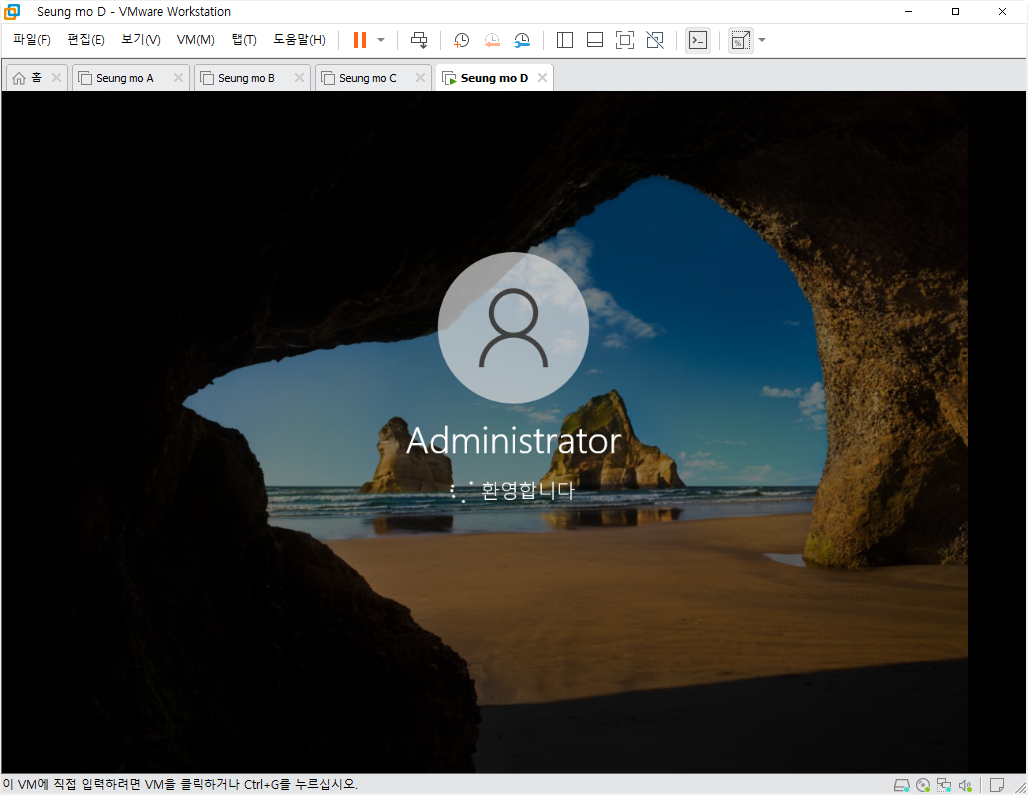Maximize the VMware Workstation window
Viewport: 1028px width, 795px height.
click(955, 12)
